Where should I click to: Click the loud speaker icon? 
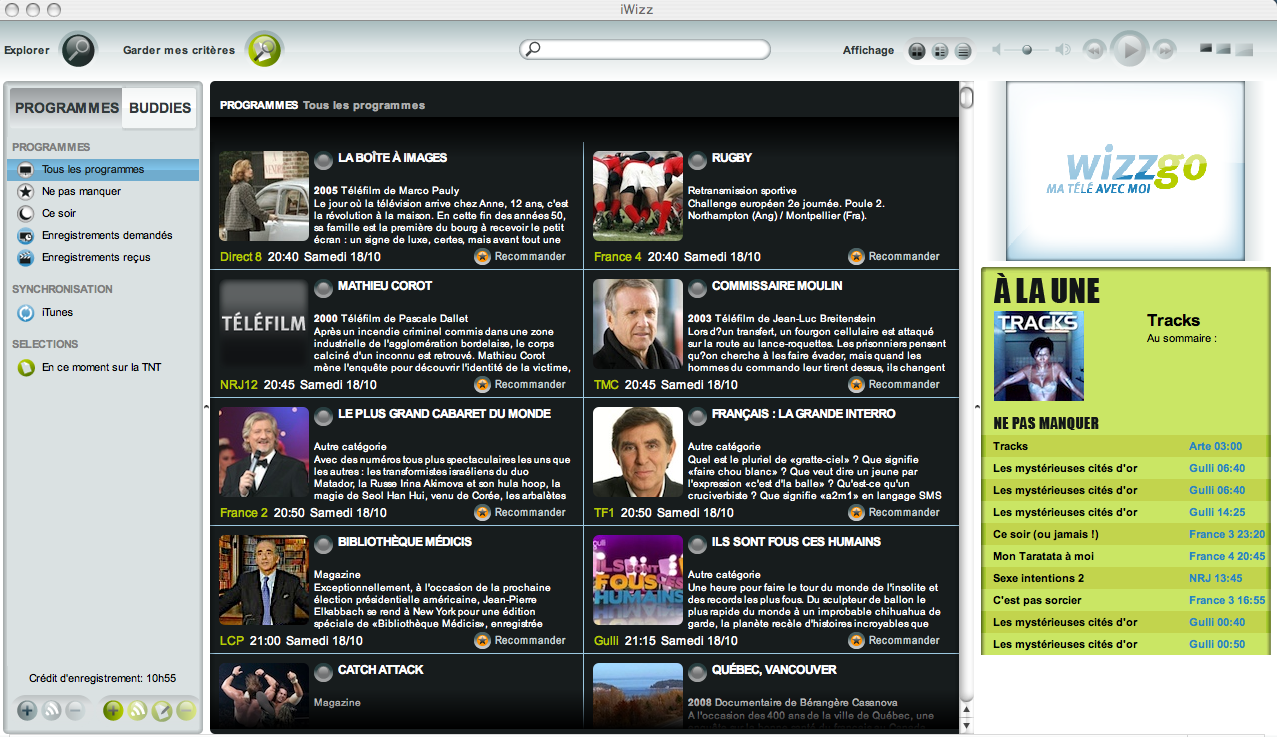(1063, 50)
